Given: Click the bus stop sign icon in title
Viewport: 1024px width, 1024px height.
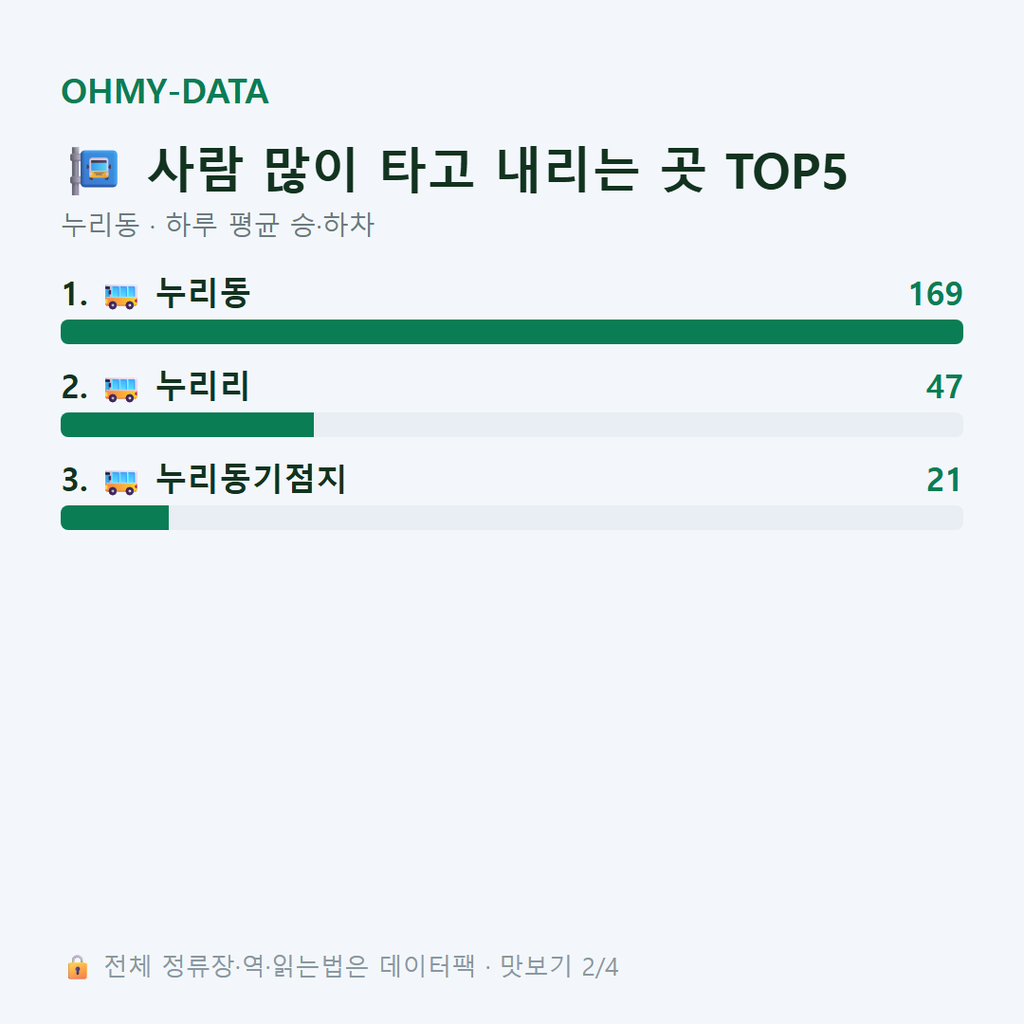Looking at the screenshot, I should click(x=94, y=170).
